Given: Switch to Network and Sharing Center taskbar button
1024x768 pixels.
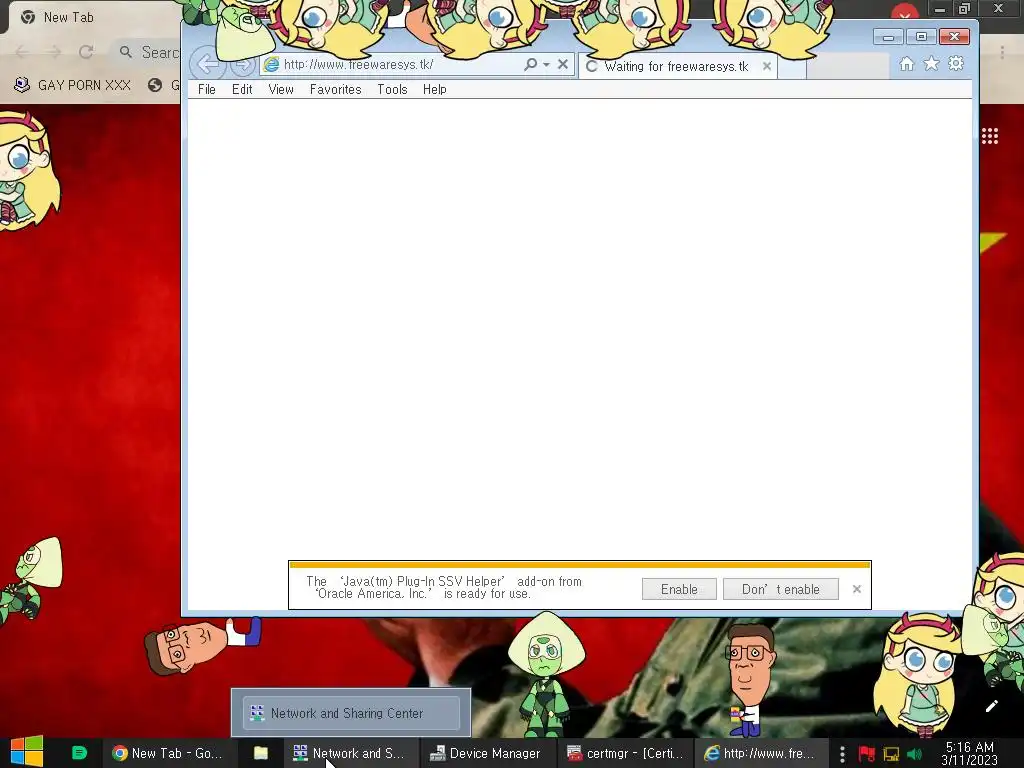Looking at the screenshot, I should [x=351, y=753].
